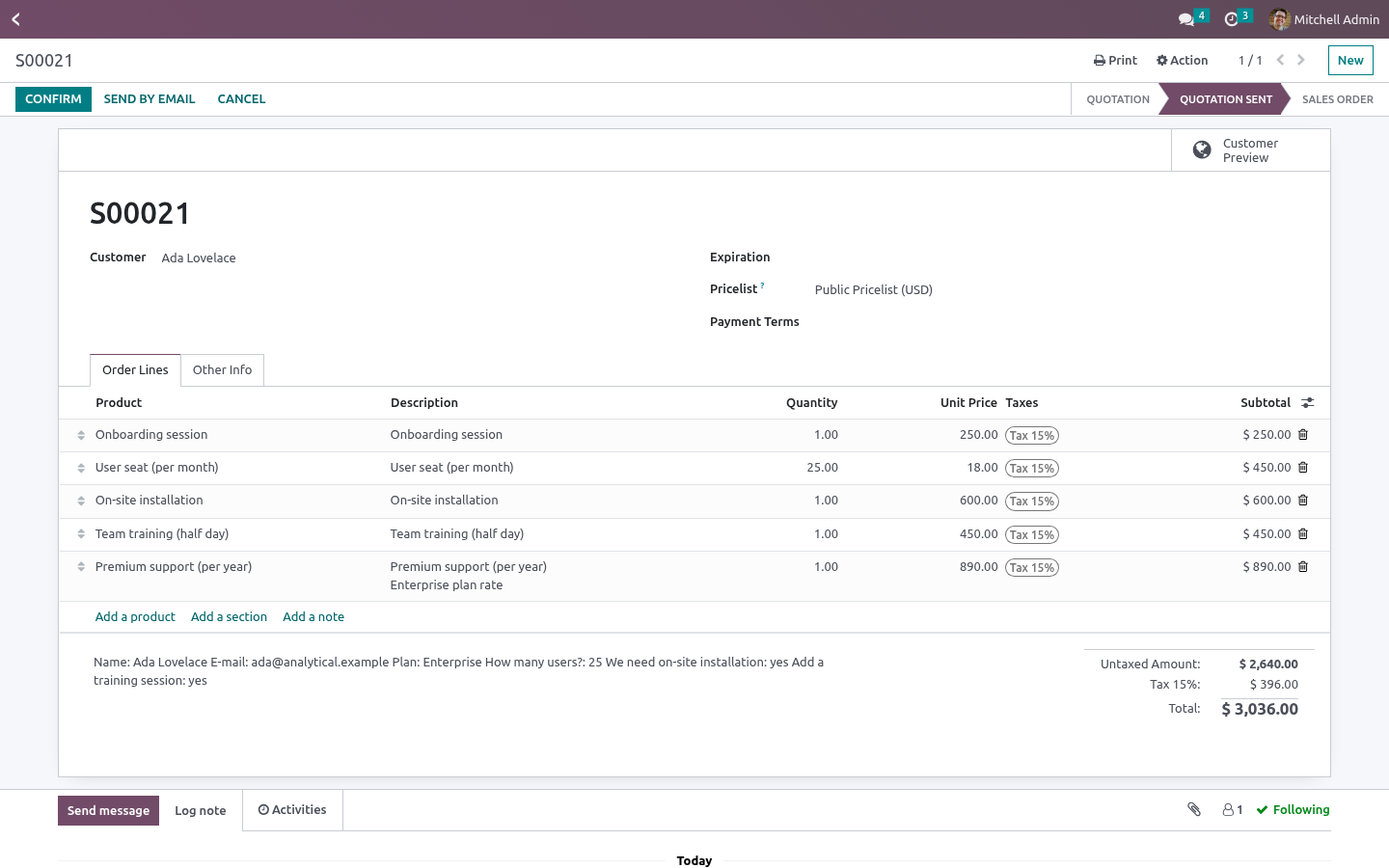Set status to Quotation stage

click(1118, 99)
